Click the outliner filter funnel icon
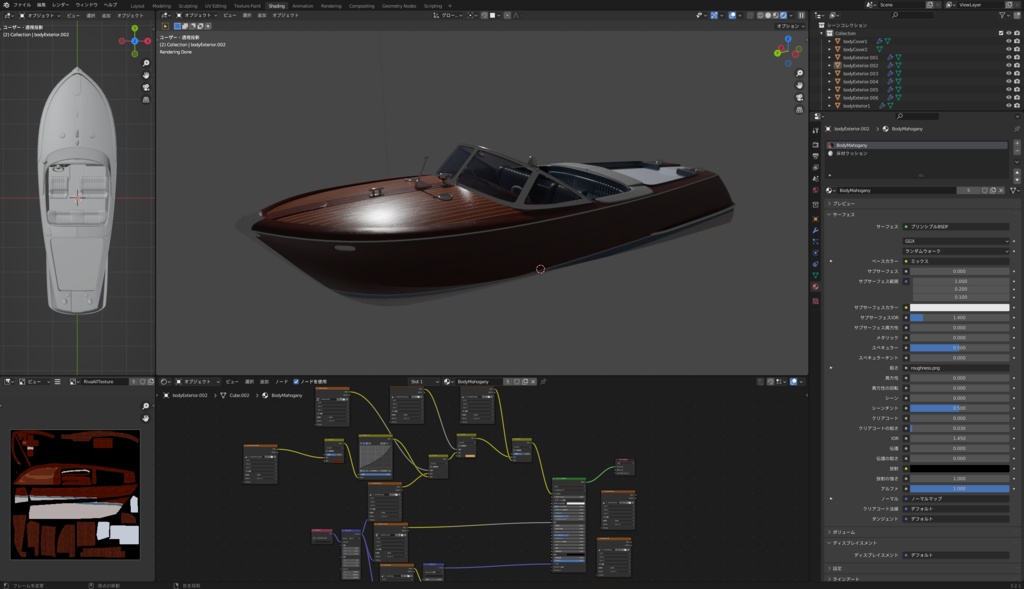The height and width of the screenshot is (589, 1024). pyautogui.click(x=1003, y=16)
